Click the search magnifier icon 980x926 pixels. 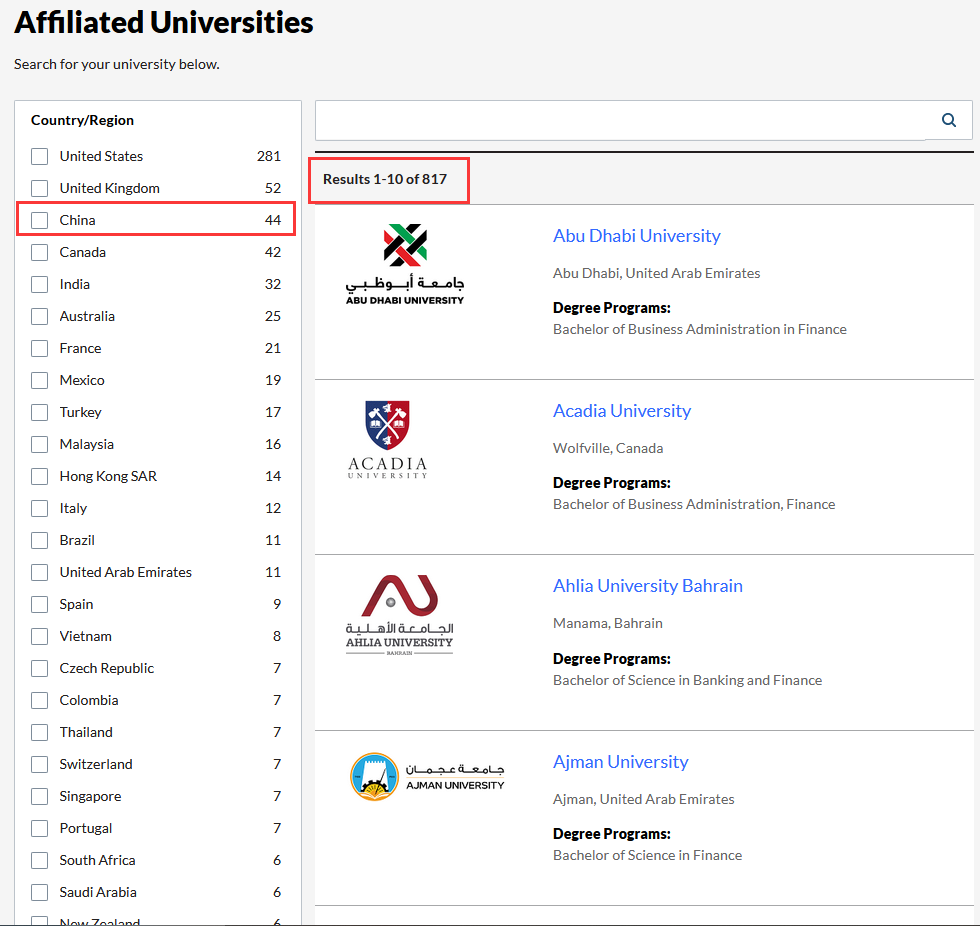948,120
